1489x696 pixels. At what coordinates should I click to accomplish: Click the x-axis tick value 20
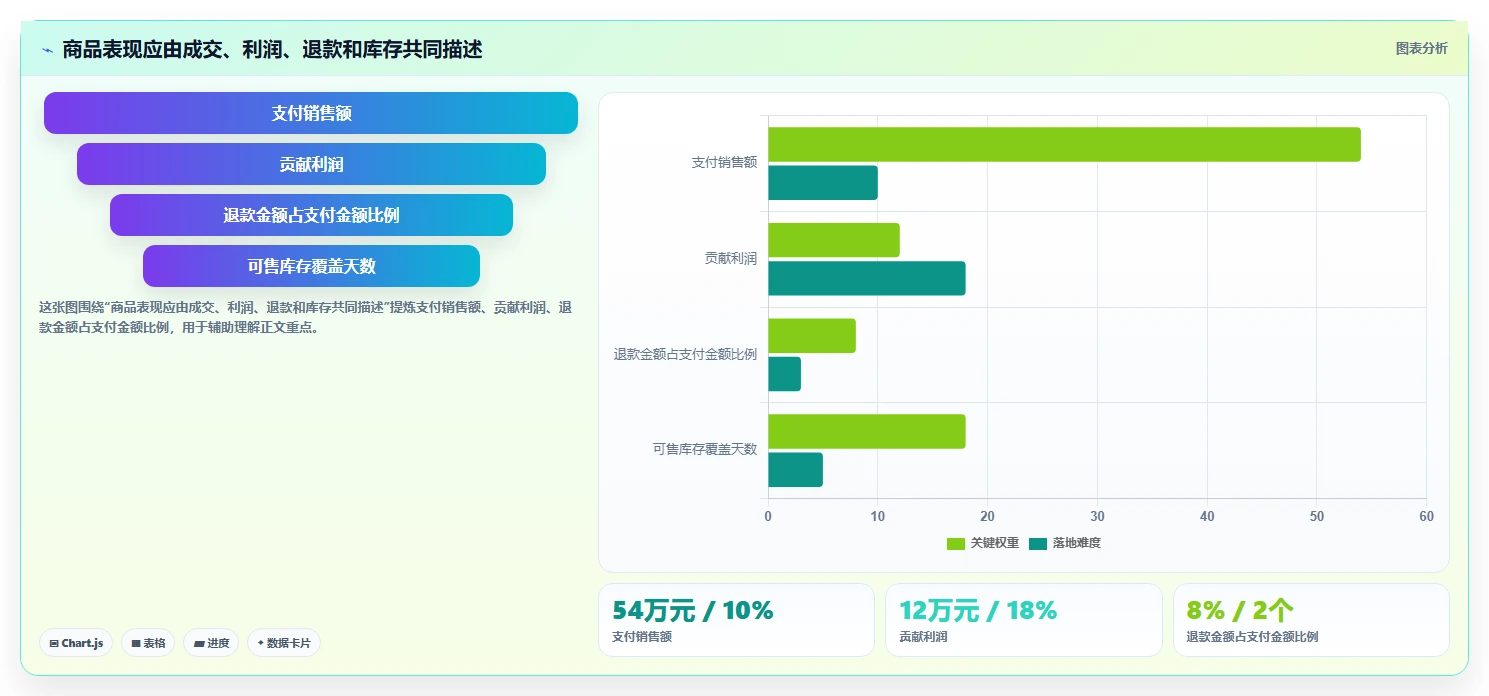click(987, 517)
